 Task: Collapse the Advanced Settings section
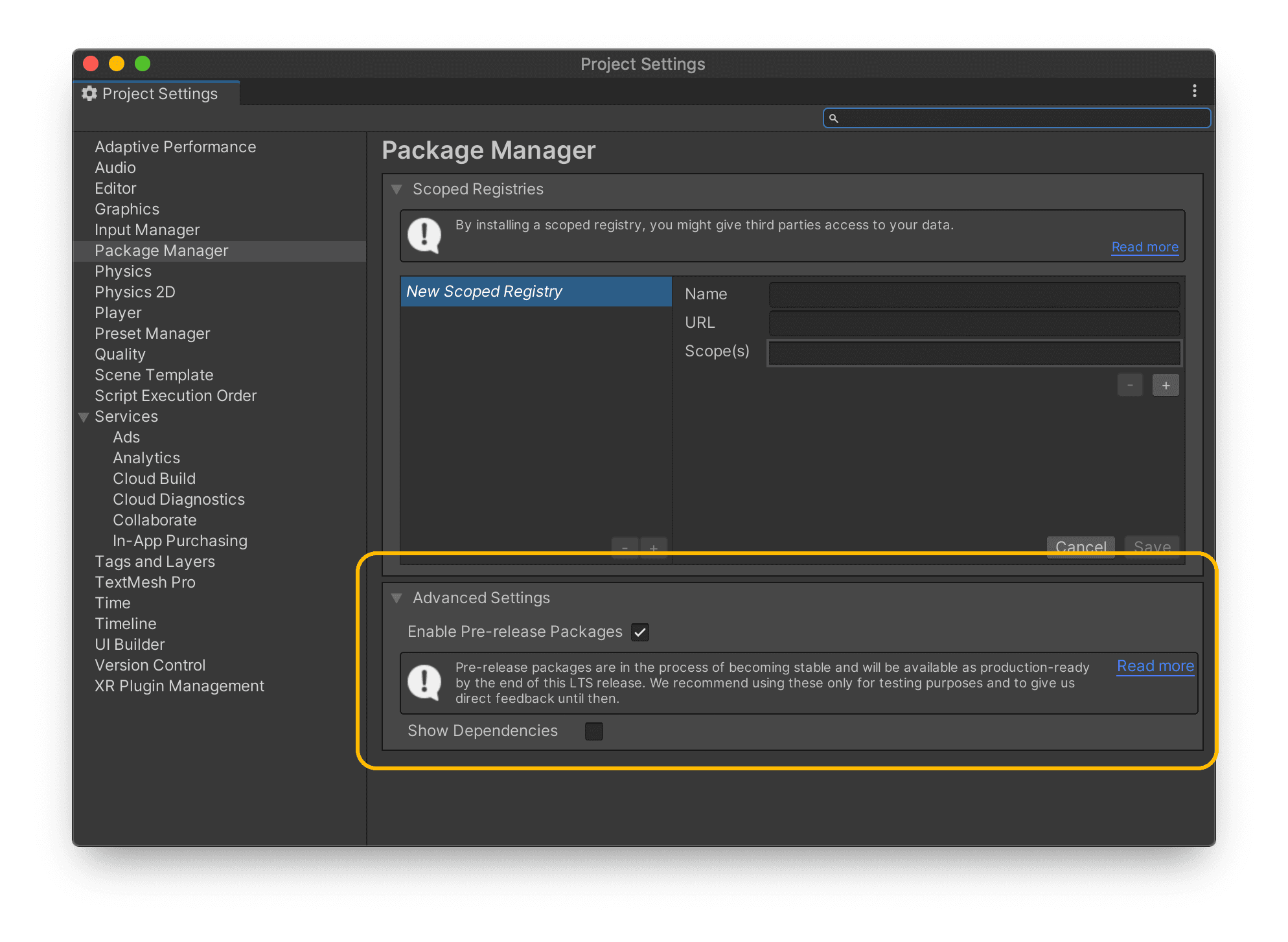pyautogui.click(x=397, y=598)
